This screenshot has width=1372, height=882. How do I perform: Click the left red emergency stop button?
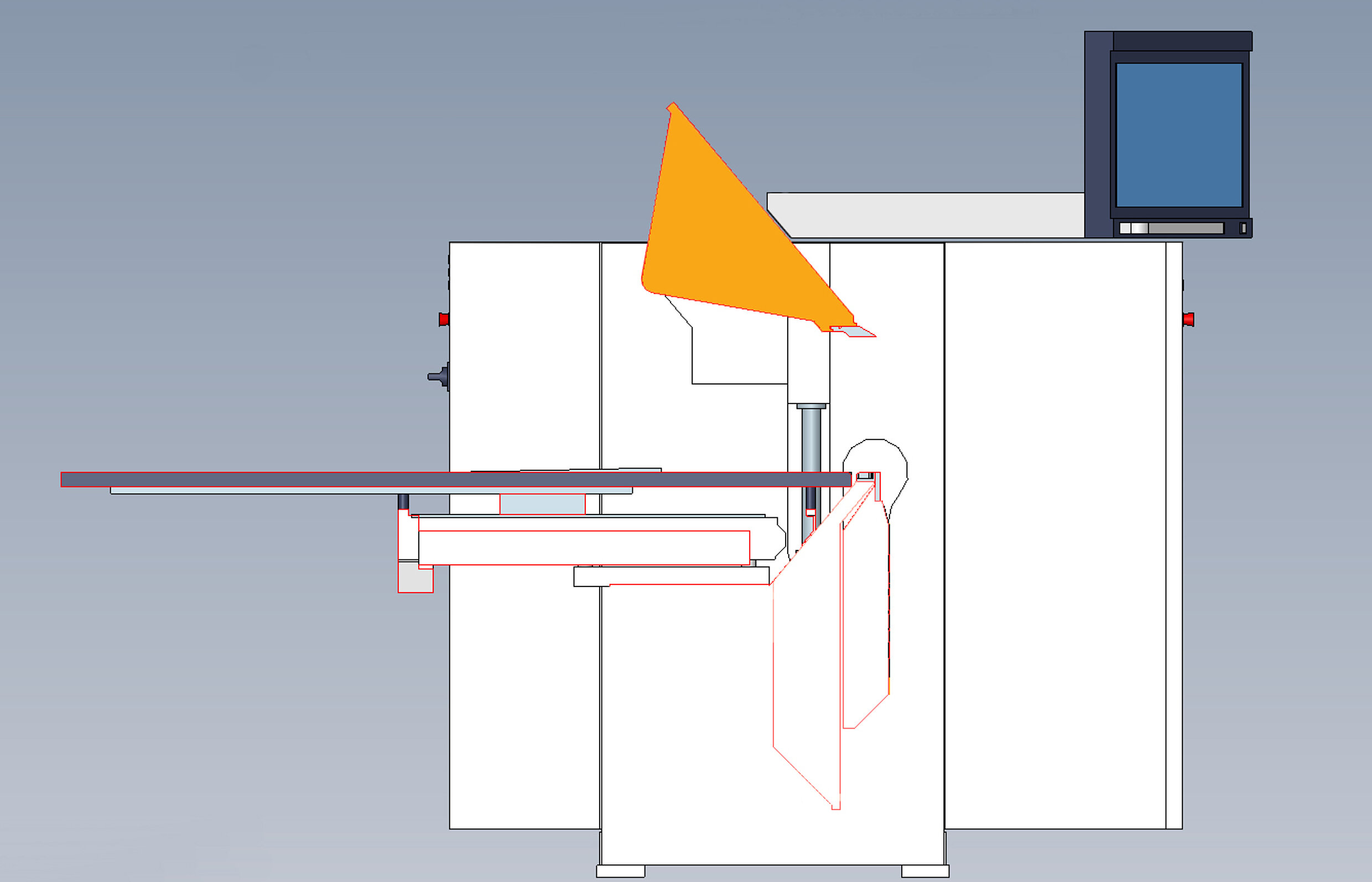click(x=444, y=319)
